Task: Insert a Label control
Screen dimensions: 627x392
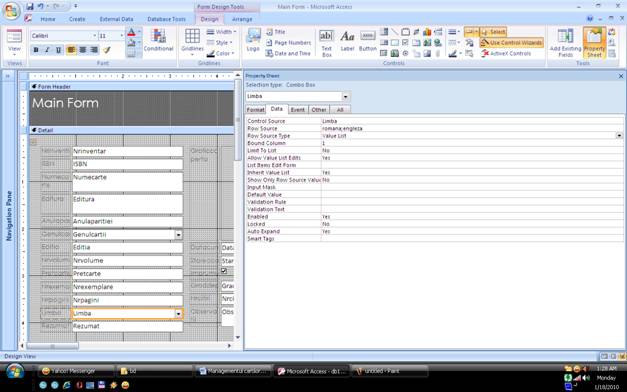Action: [x=347, y=42]
